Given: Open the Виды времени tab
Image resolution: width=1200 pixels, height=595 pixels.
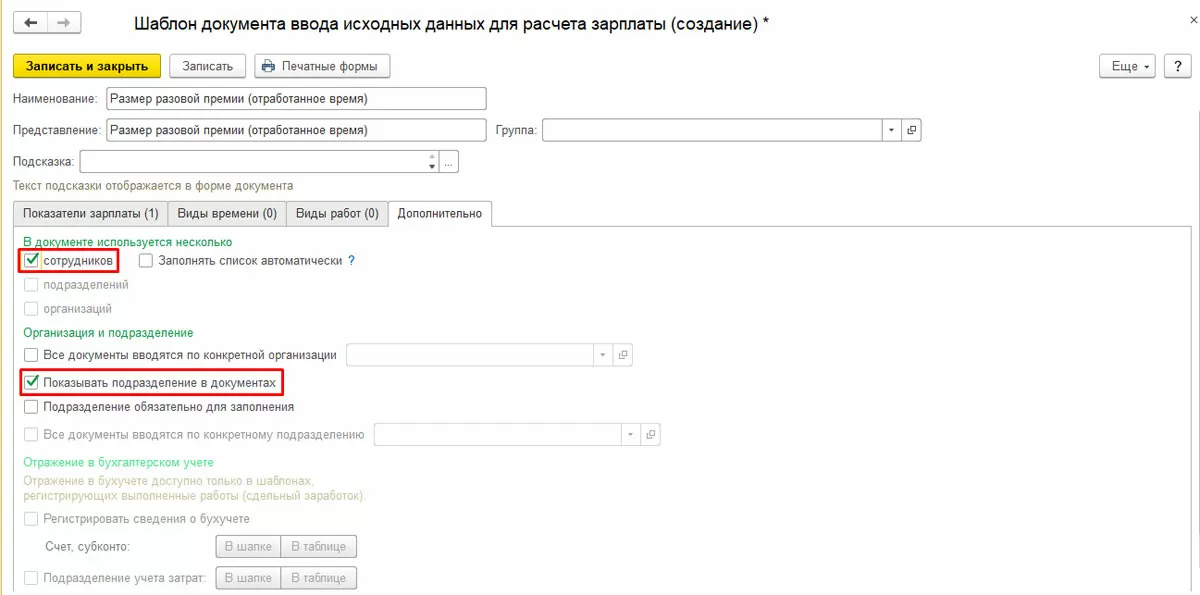Looking at the screenshot, I should [x=227, y=213].
